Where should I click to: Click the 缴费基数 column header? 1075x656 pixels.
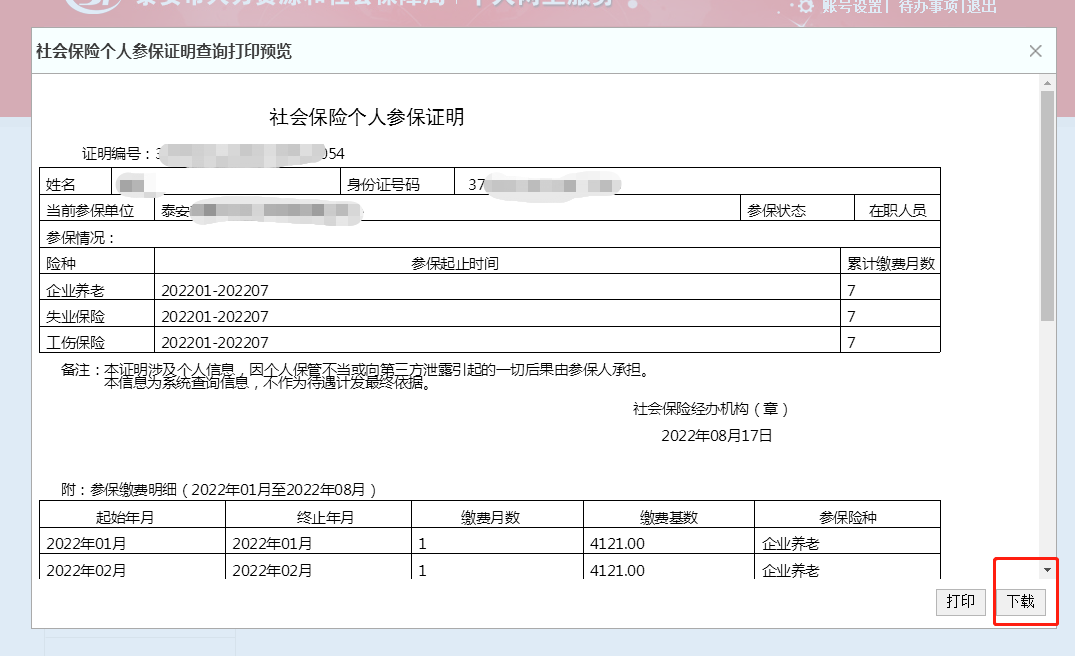tap(668, 517)
